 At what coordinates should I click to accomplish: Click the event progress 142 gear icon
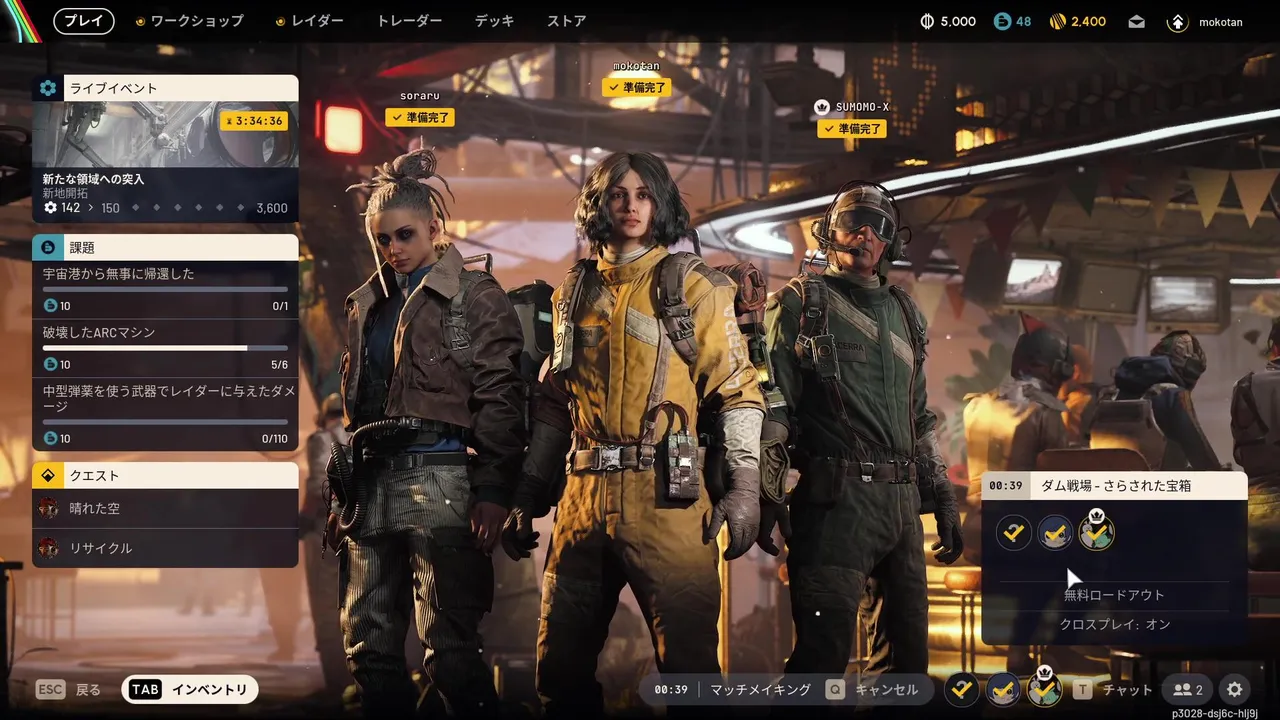coord(50,208)
